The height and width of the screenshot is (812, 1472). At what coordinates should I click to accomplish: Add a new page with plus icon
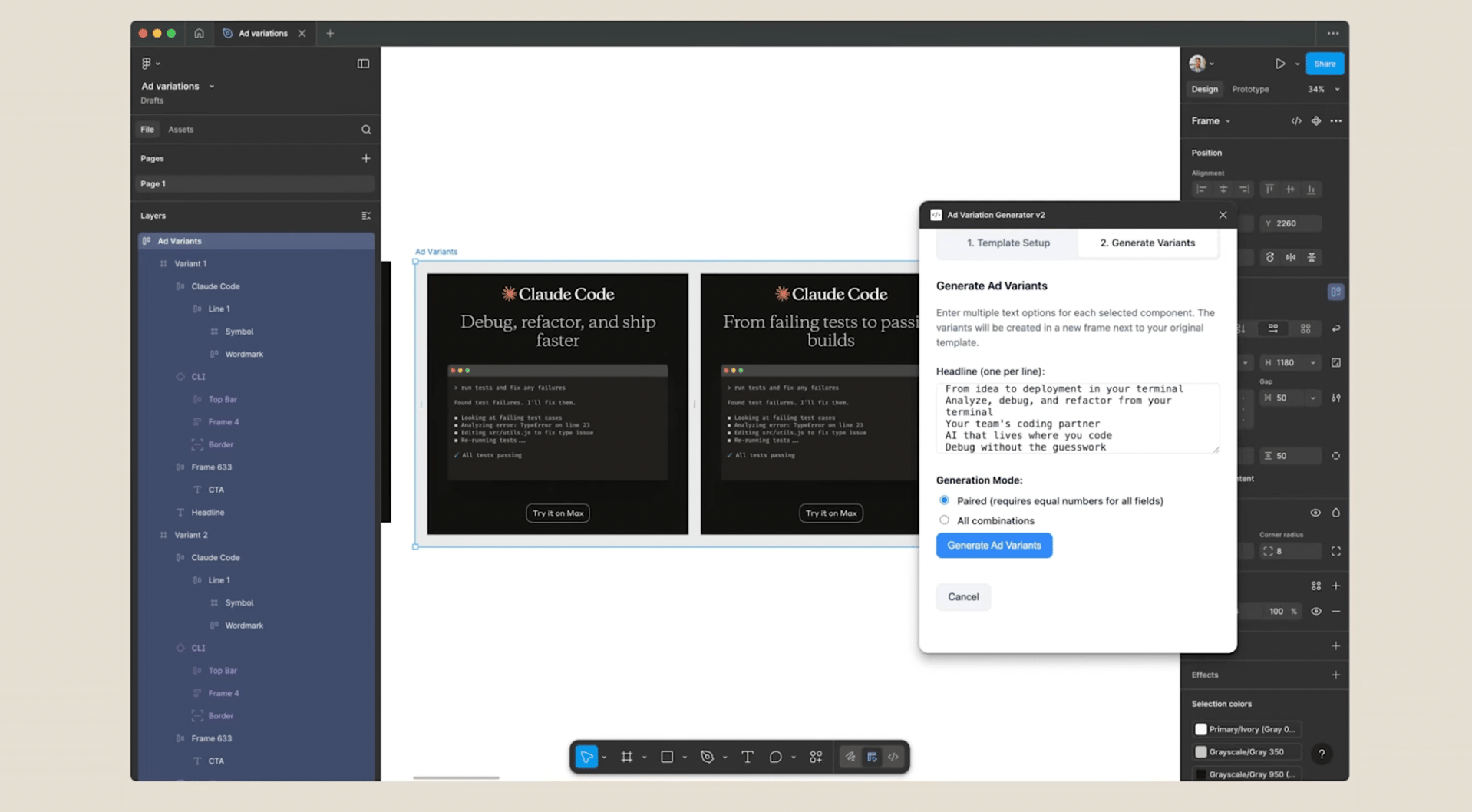[366, 158]
